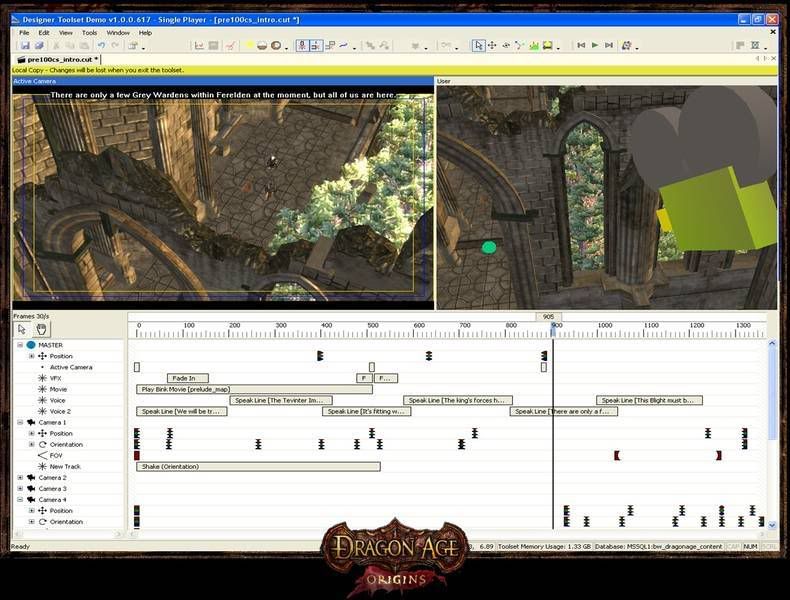Screen dimensions: 790x600
Task: Select the Play Bink Movie clip
Action: coord(254,389)
